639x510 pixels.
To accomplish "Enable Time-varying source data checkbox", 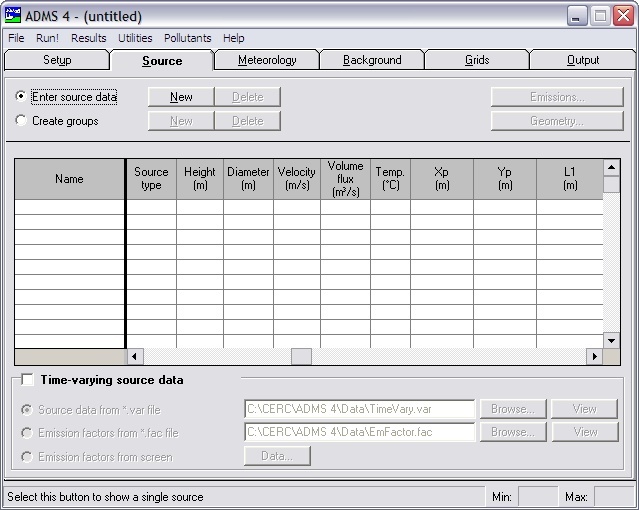I will click(27, 380).
